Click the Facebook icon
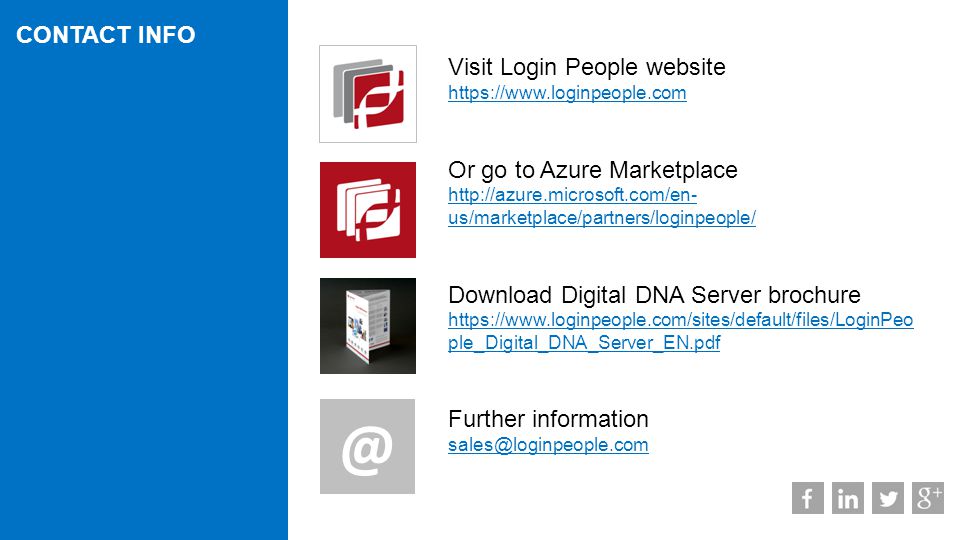The image size is (960, 540). (x=807, y=498)
